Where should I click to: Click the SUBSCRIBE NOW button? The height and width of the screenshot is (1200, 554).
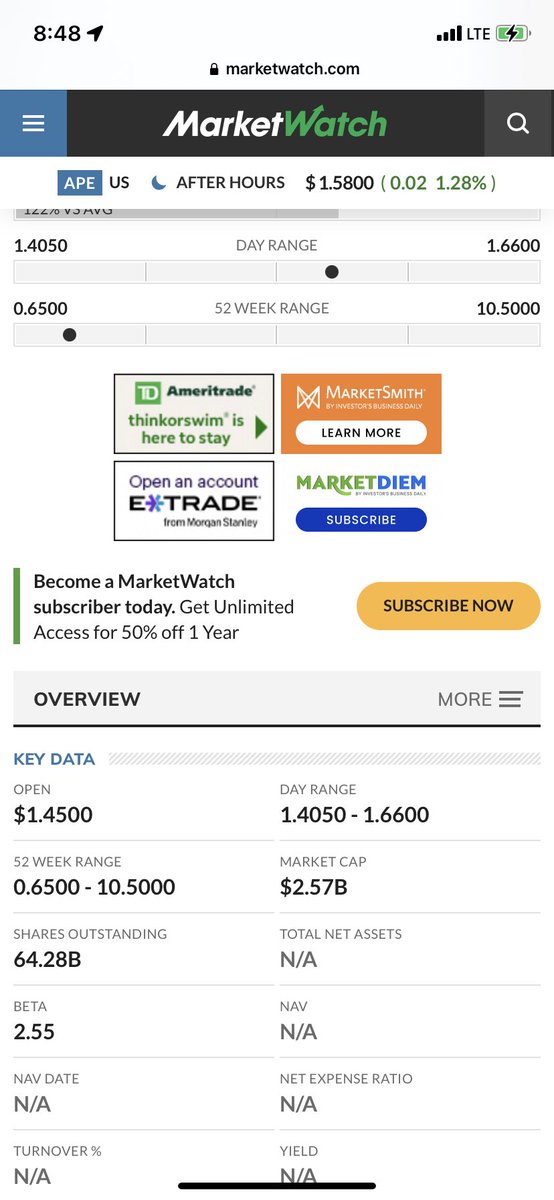coord(448,605)
